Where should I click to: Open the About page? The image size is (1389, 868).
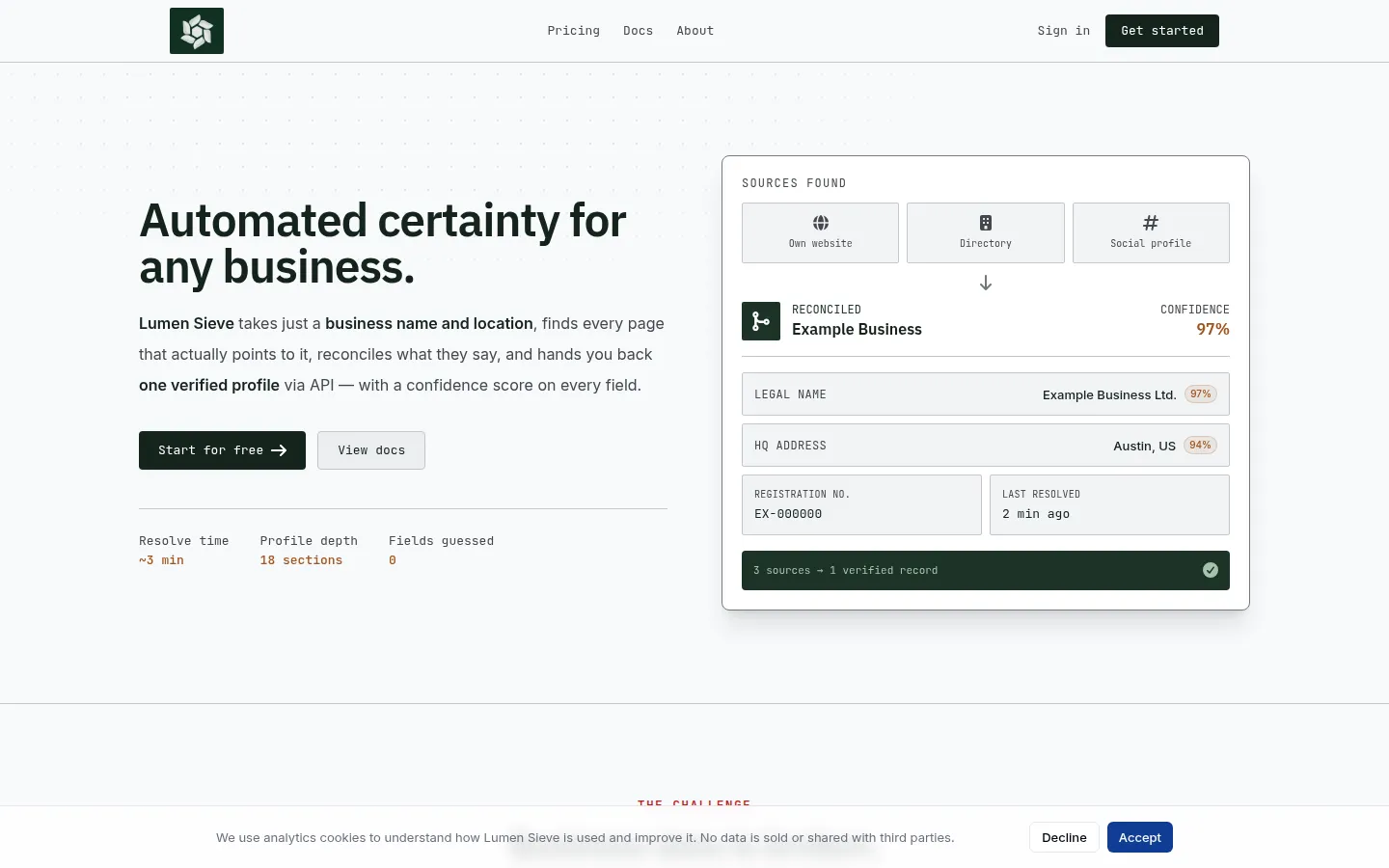[695, 31]
